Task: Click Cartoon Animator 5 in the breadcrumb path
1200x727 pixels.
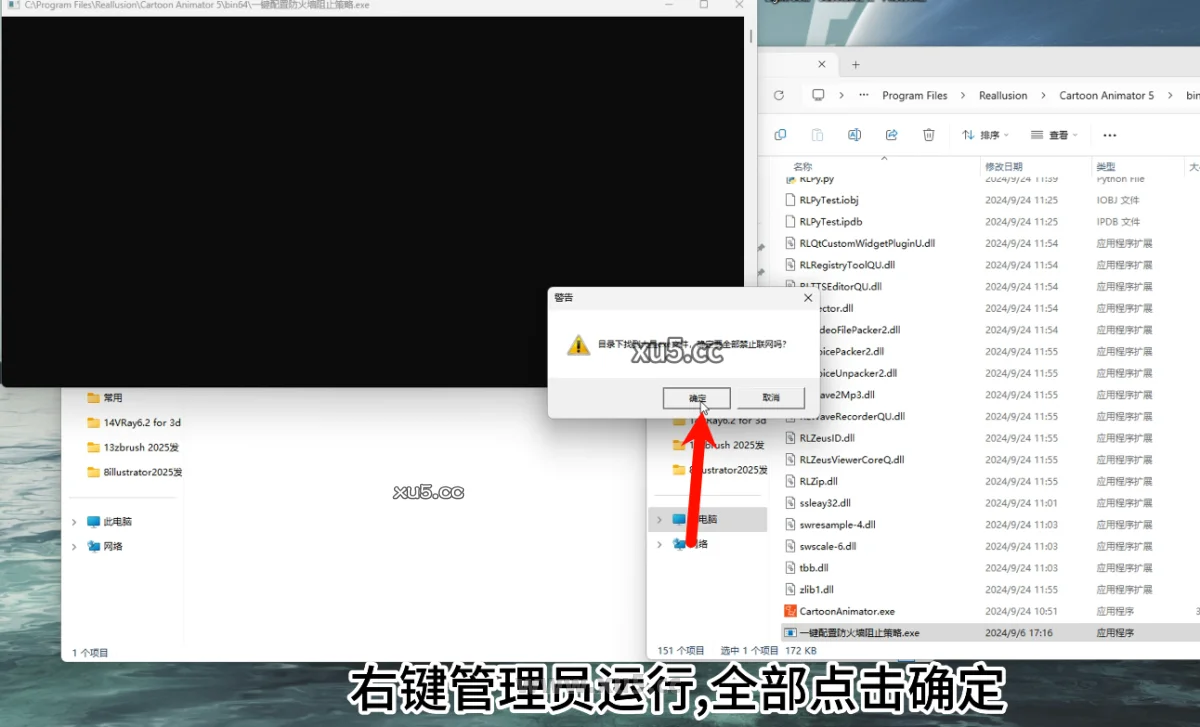Action: click(1106, 95)
